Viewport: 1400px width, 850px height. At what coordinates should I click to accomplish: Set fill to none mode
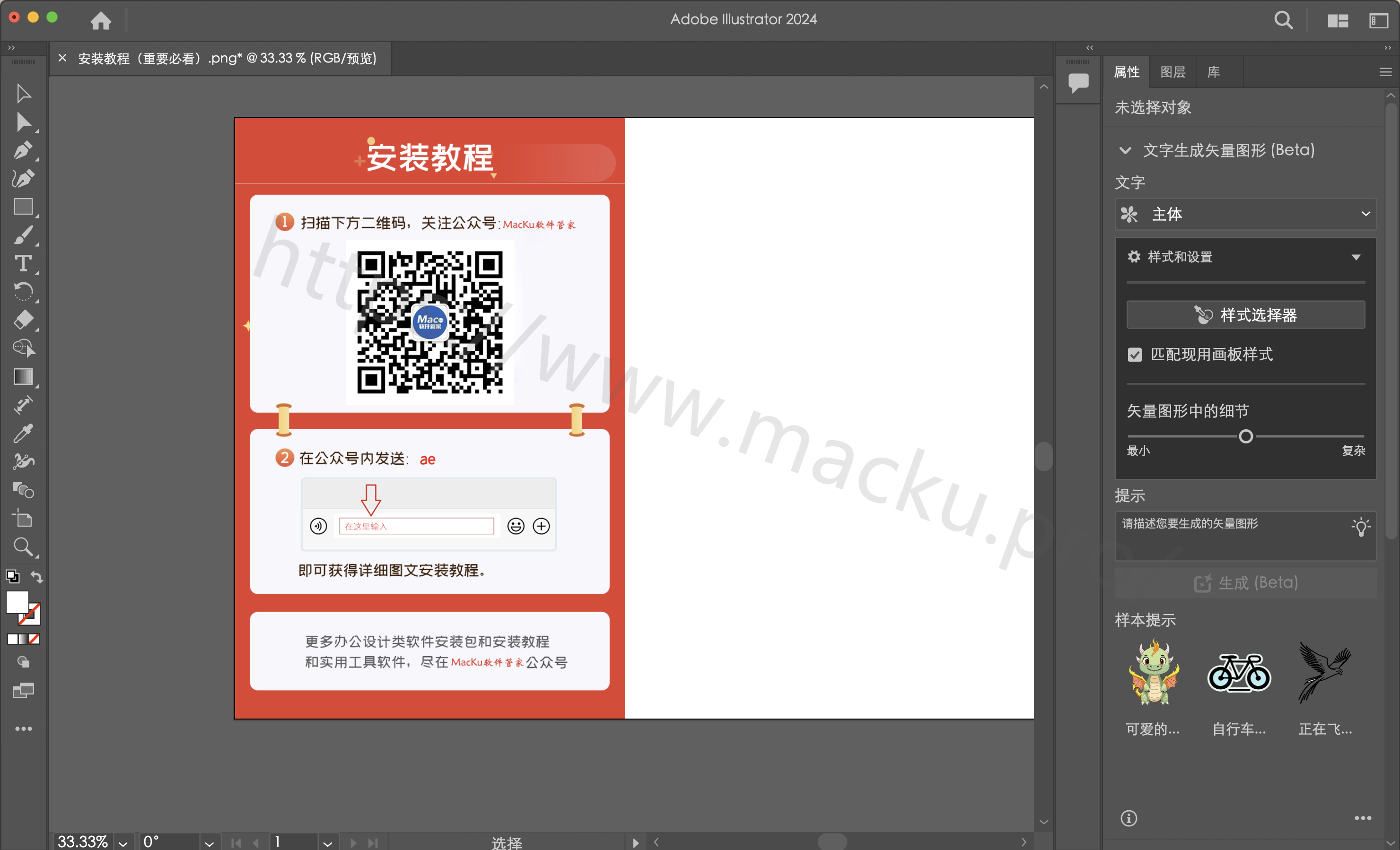pyautogui.click(x=34, y=639)
